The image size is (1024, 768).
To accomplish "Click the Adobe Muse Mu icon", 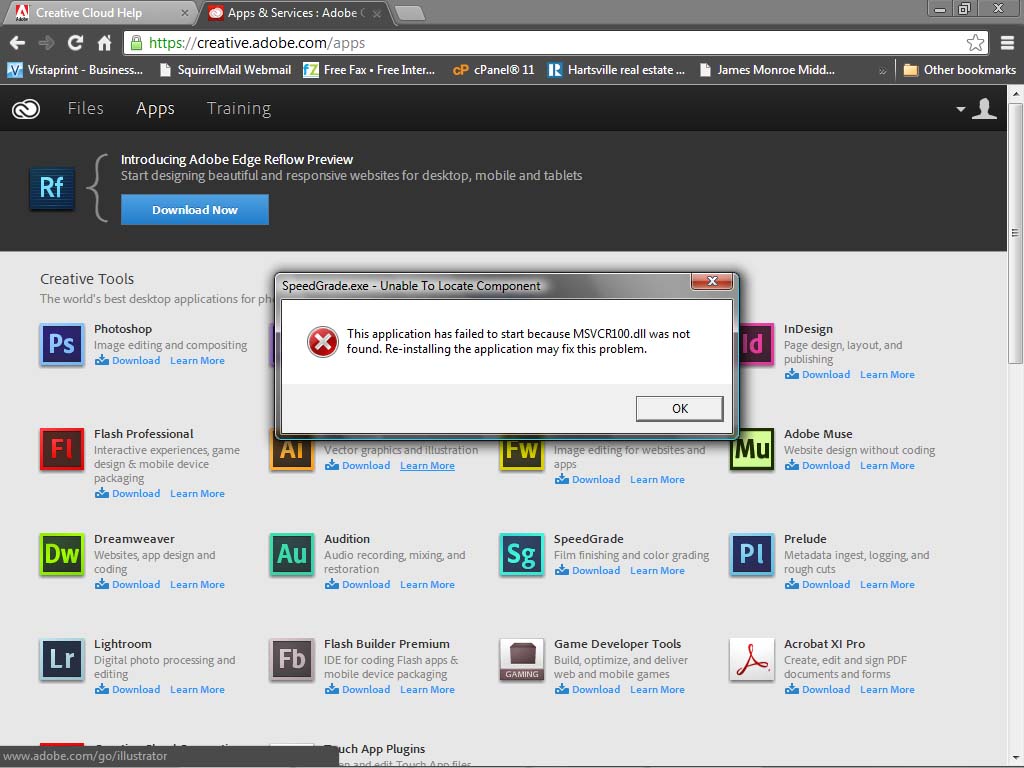I will coord(751,450).
